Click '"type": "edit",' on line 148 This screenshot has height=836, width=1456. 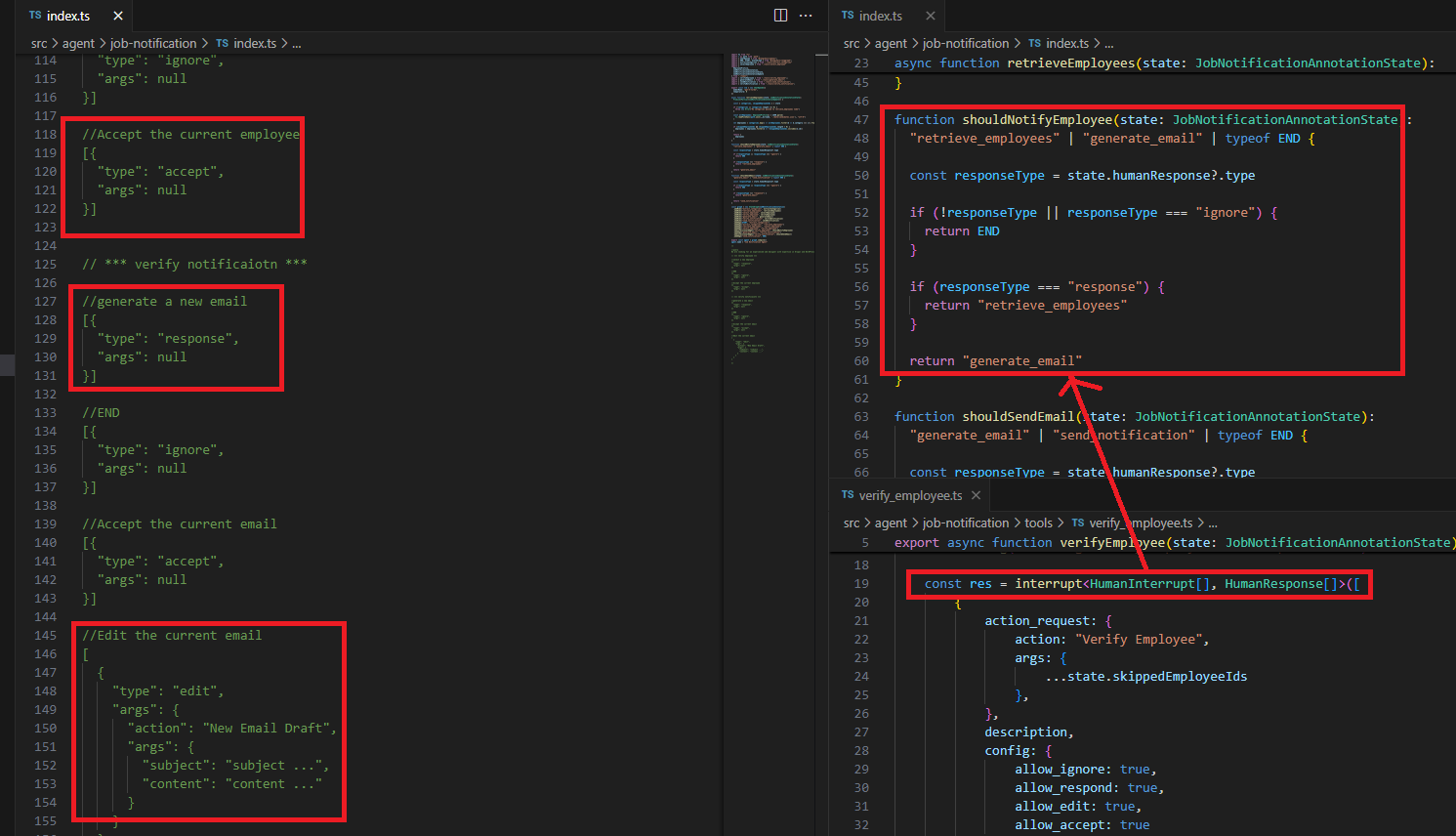click(168, 690)
